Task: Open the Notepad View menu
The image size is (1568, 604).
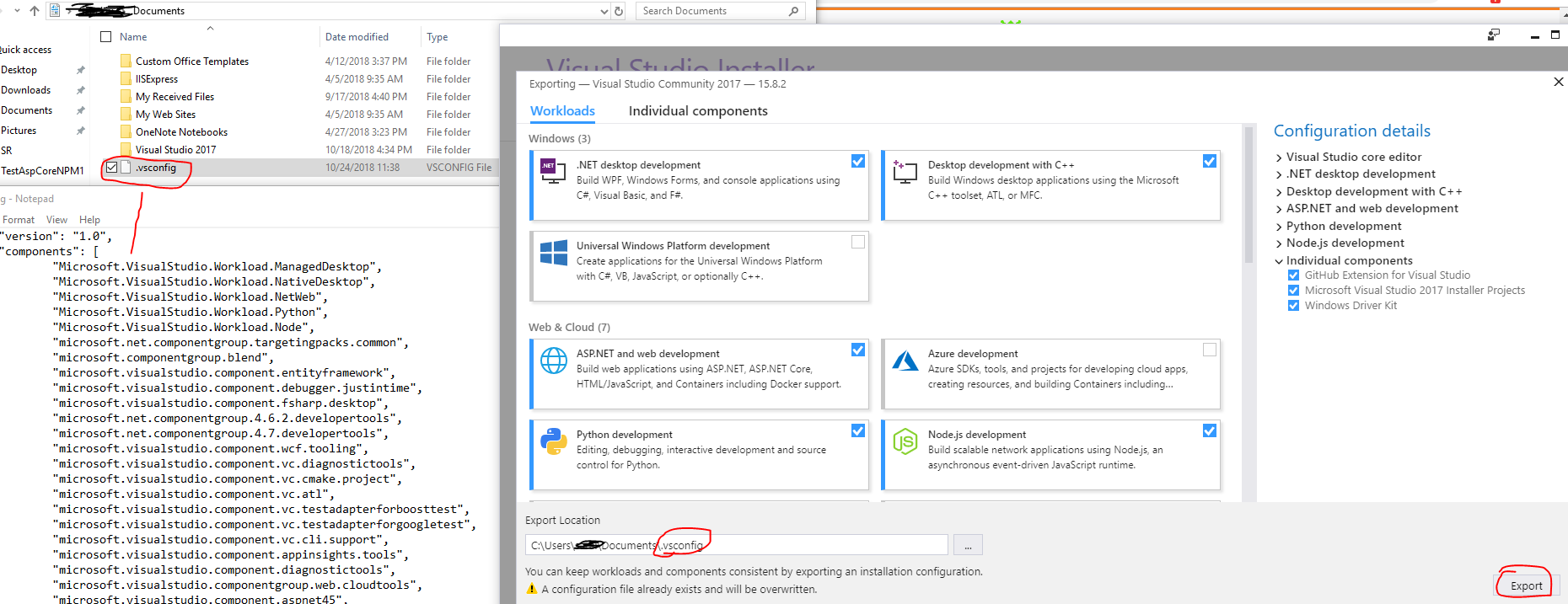Action: [x=56, y=220]
